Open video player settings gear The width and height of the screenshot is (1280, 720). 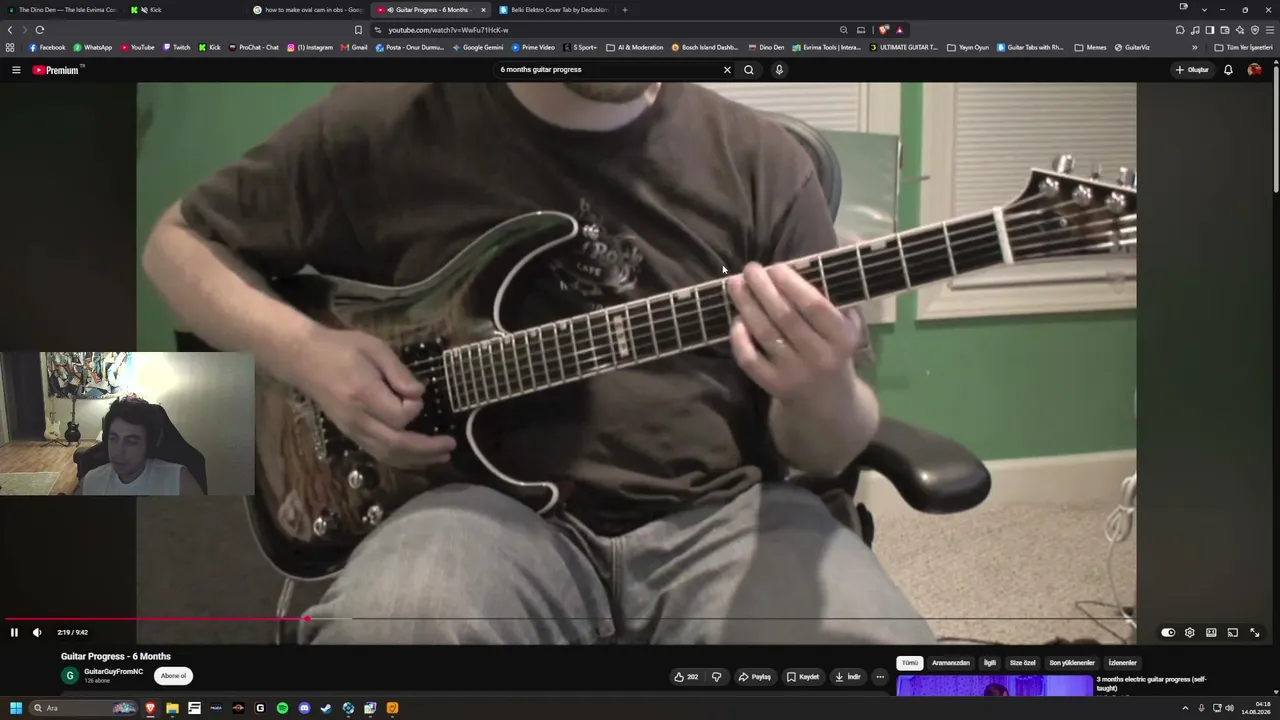click(x=1189, y=632)
